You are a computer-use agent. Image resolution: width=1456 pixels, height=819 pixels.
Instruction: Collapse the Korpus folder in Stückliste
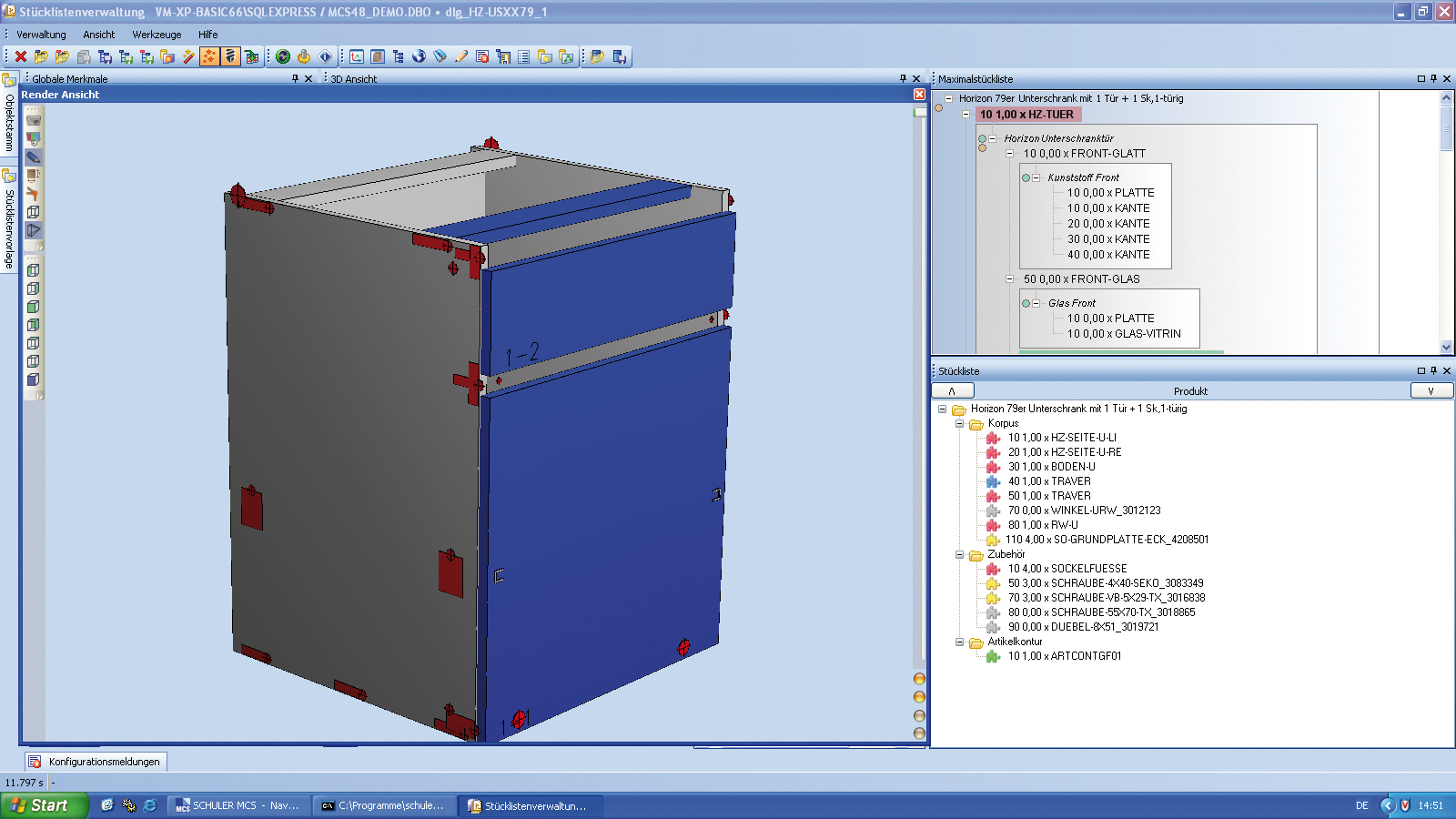(959, 423)
